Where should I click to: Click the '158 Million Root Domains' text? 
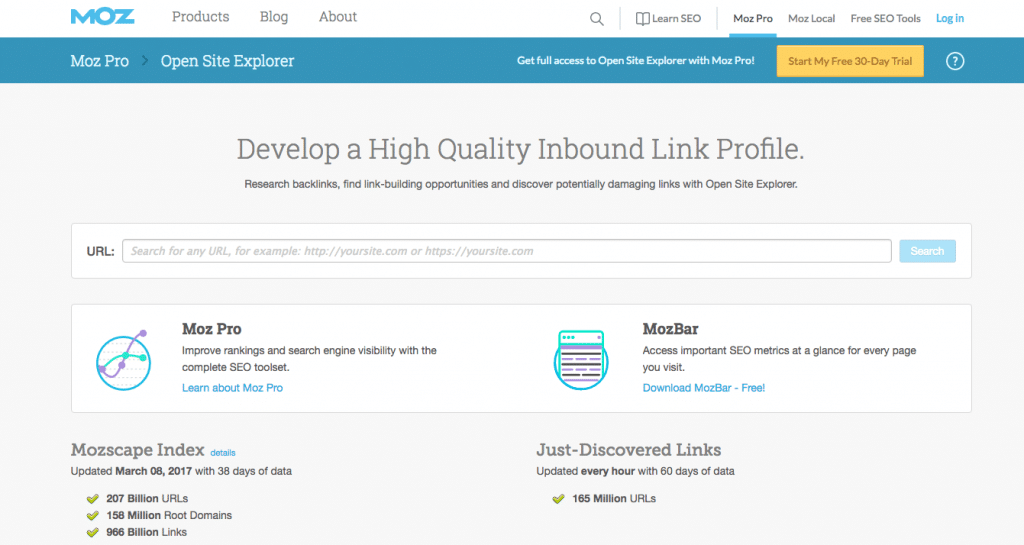pyautogui.click(x=169, y=516)
